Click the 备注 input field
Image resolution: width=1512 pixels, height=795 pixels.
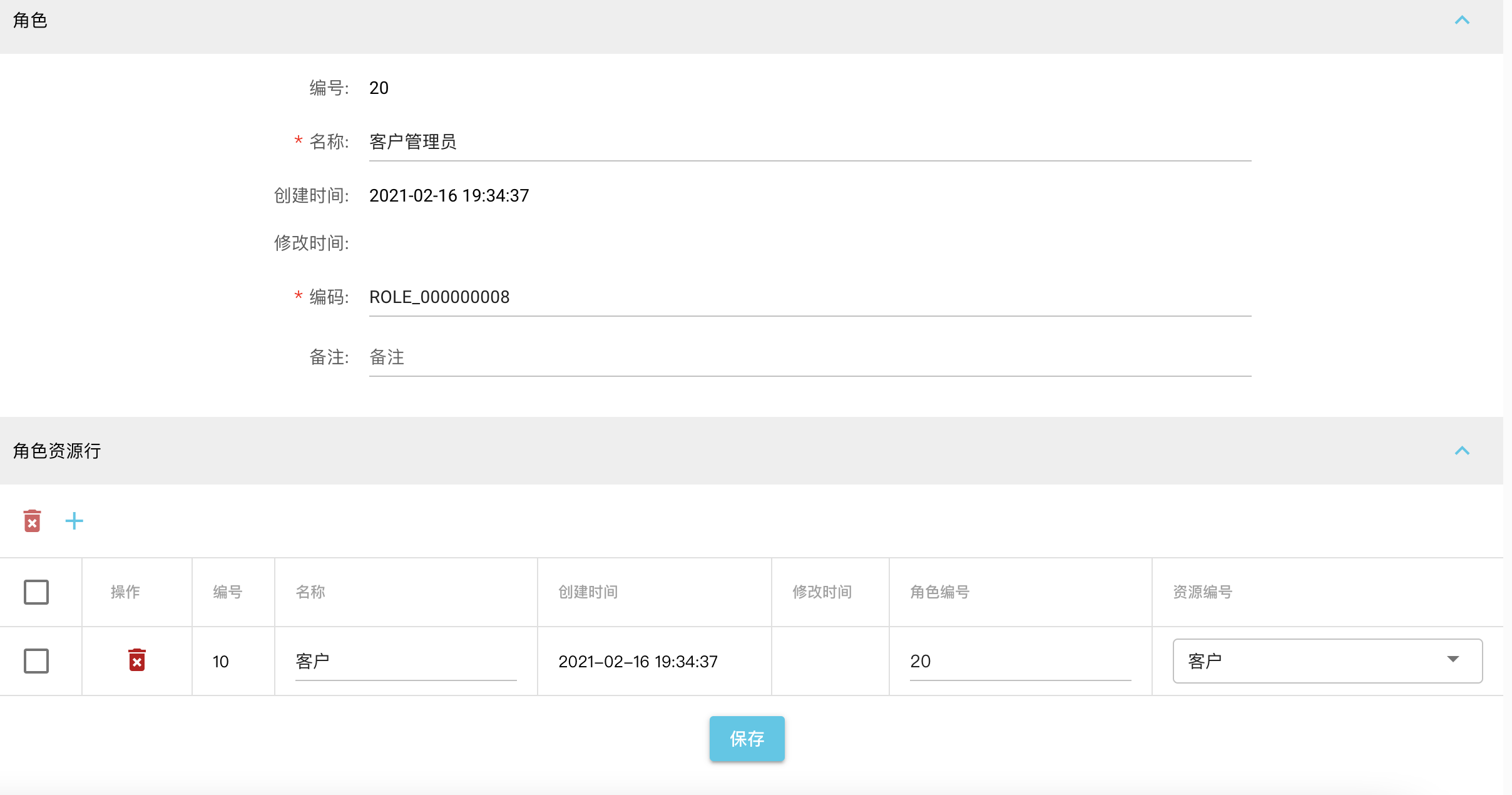810,357
